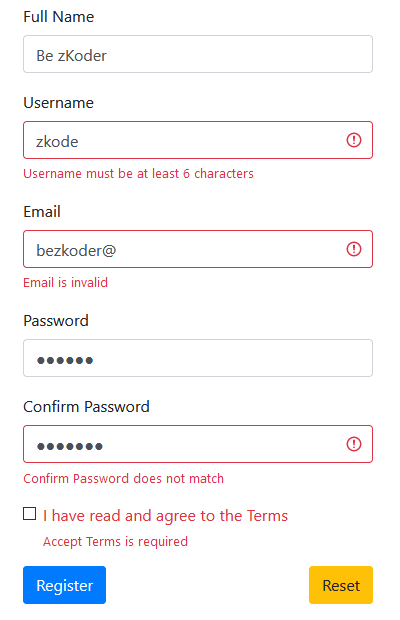This screenshot has height=620, width=400.
Task: Click the Username label text
Action: pos(58,103)
